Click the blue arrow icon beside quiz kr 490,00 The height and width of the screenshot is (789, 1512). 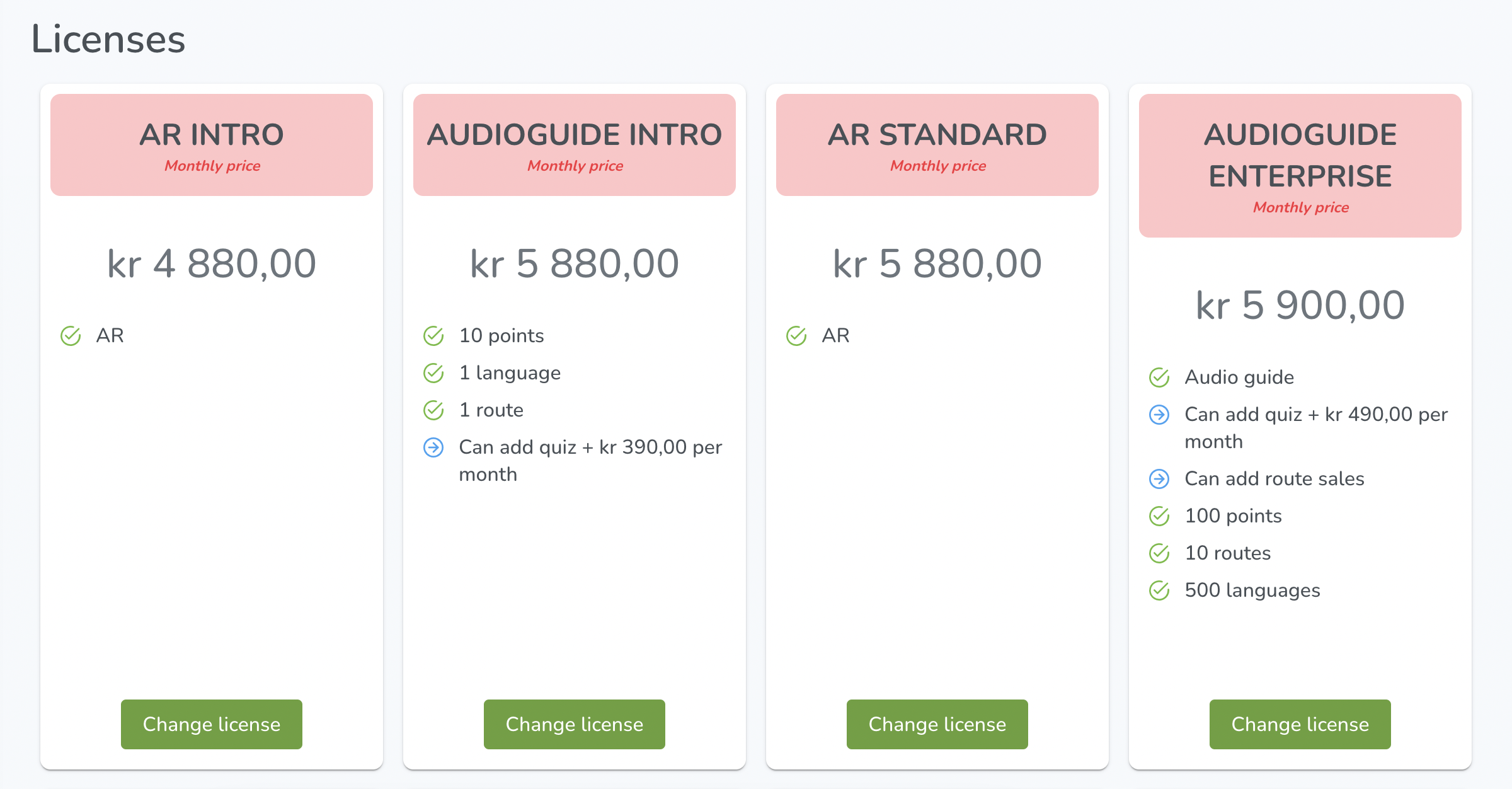1159,415
